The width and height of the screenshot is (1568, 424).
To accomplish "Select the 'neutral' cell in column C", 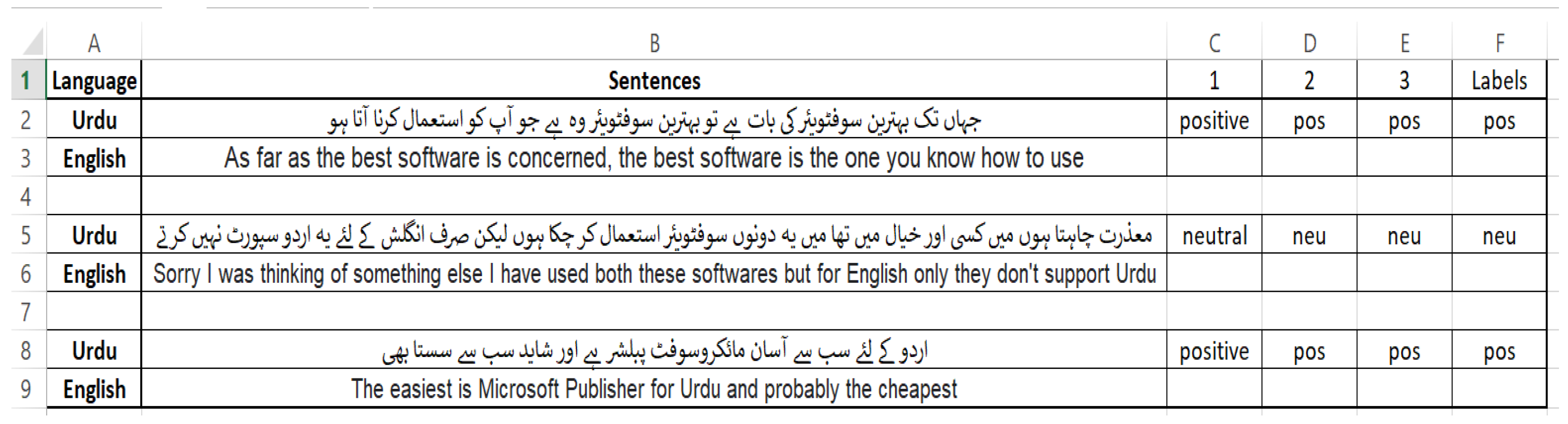I will pos(1214,234).
